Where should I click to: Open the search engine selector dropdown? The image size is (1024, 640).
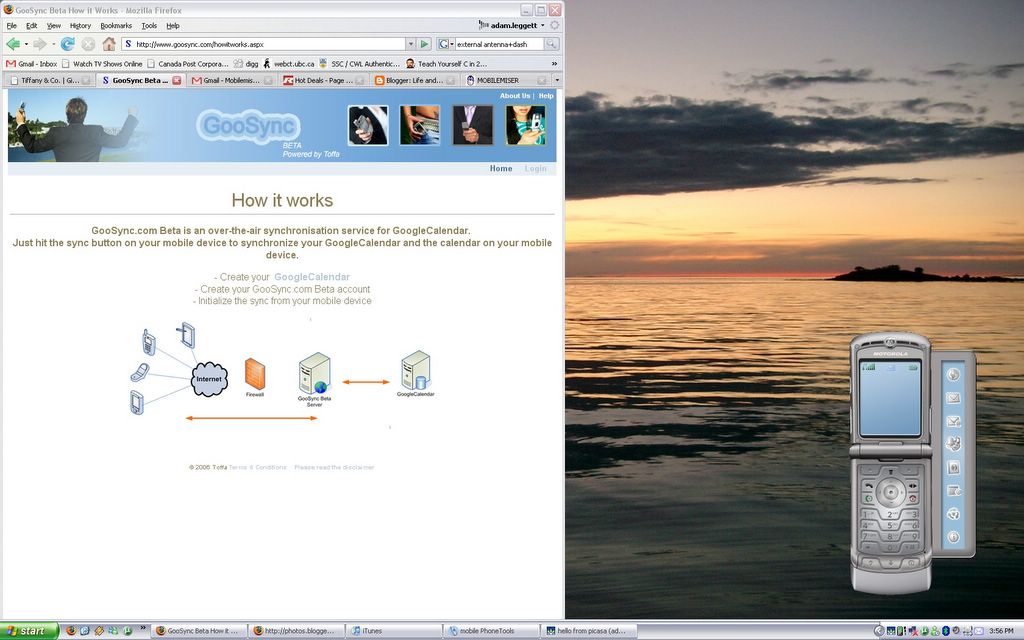click(445, 44)
